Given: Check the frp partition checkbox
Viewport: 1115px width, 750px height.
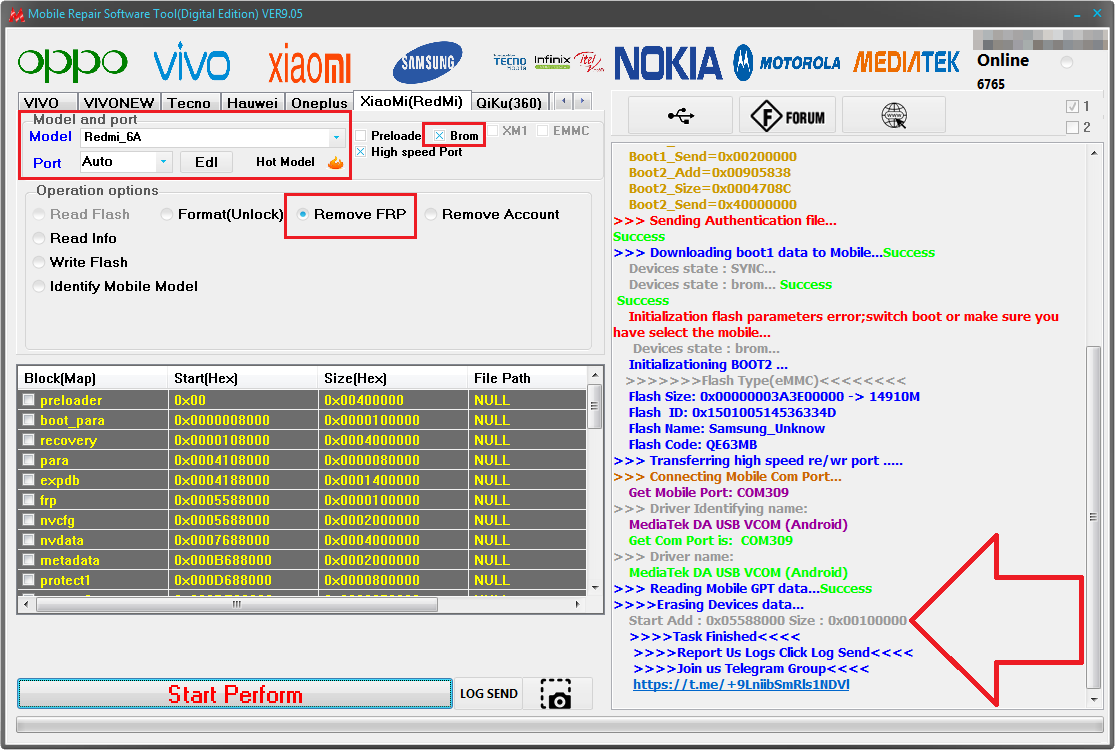Looking at the screenshot, I should pos(28,500).
